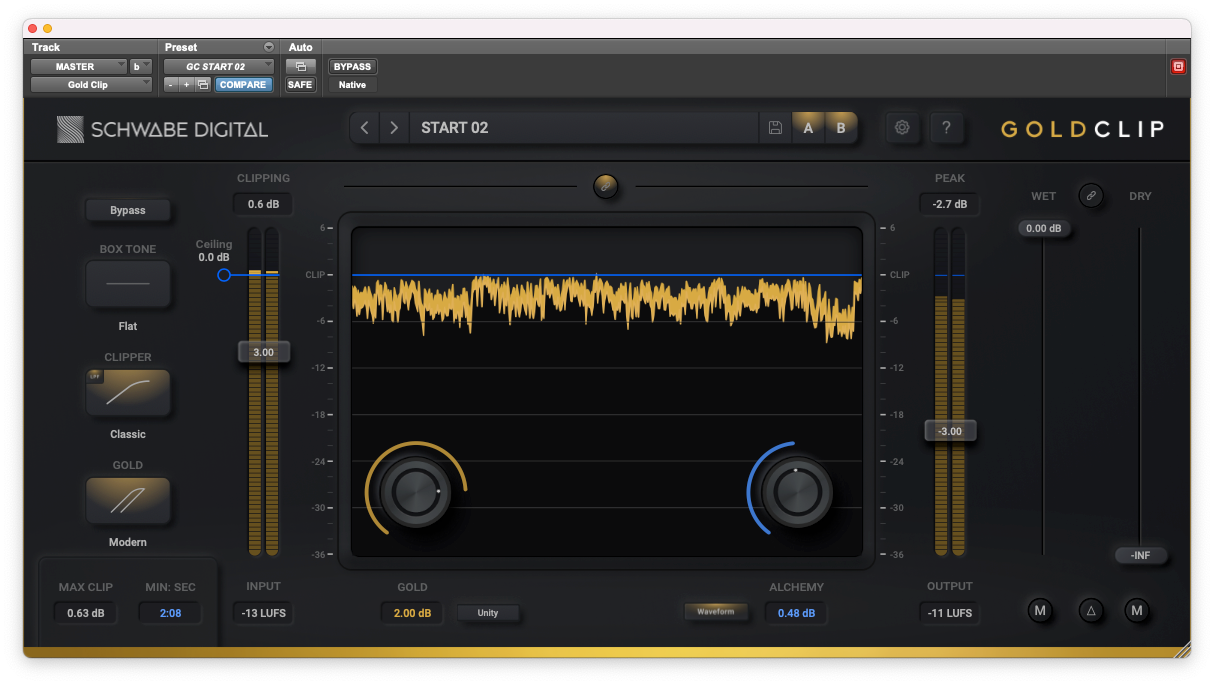Click the blue Ceiling handle circle
Screen dimensions: 1214x685
pyautogui.click(x=224, y=274)
